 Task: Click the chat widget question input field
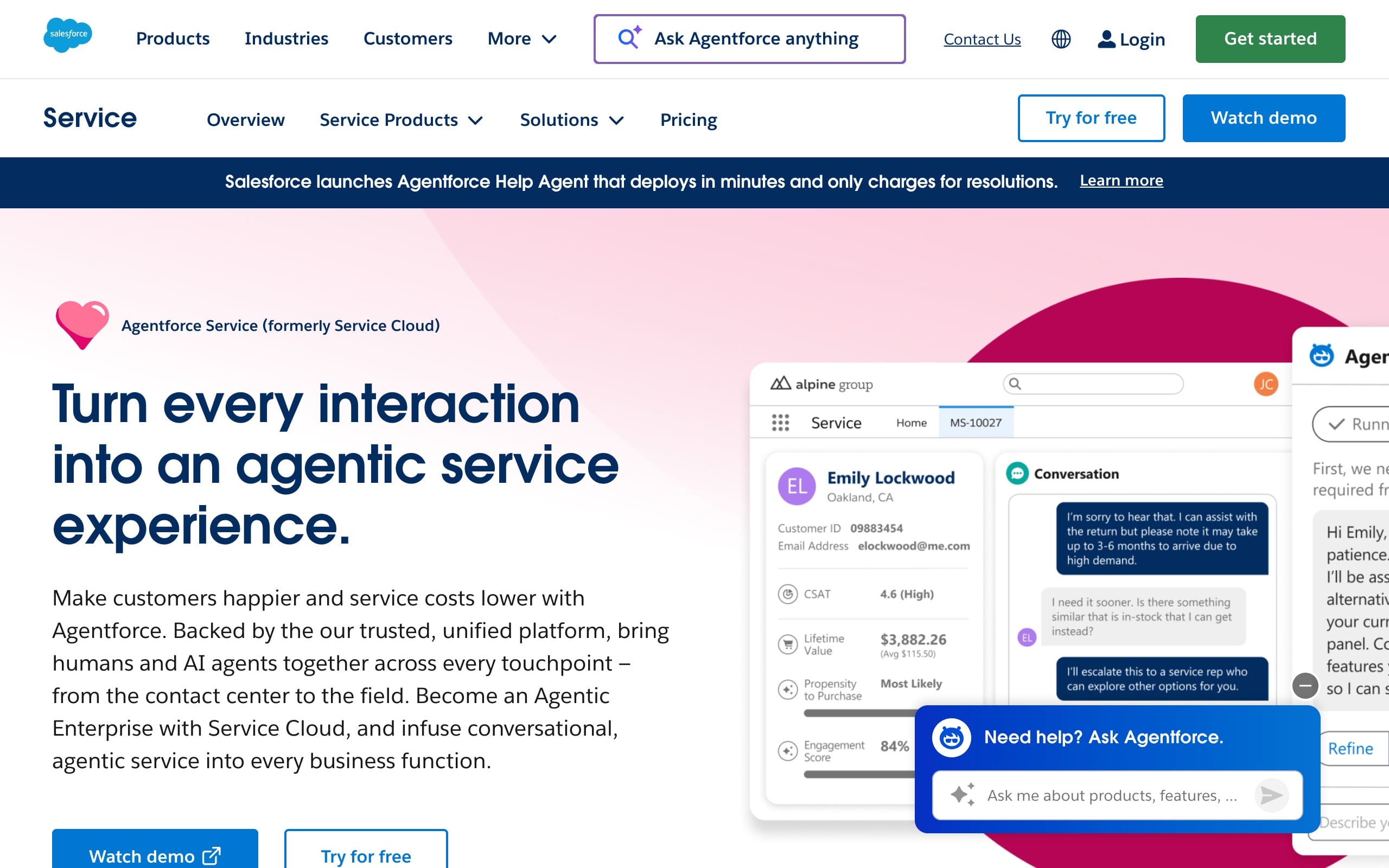1117,795
